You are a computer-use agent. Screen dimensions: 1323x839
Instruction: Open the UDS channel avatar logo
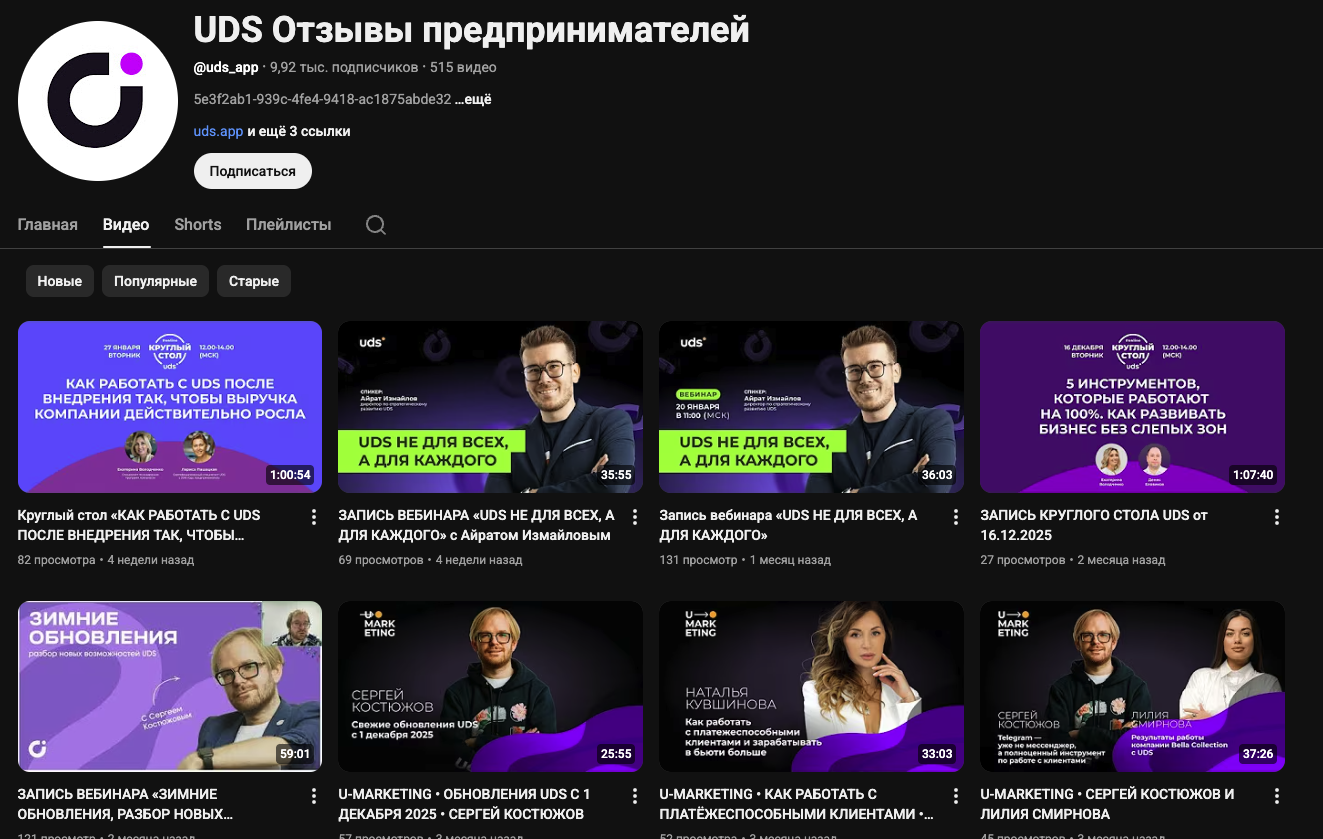(x=98, y=100)
